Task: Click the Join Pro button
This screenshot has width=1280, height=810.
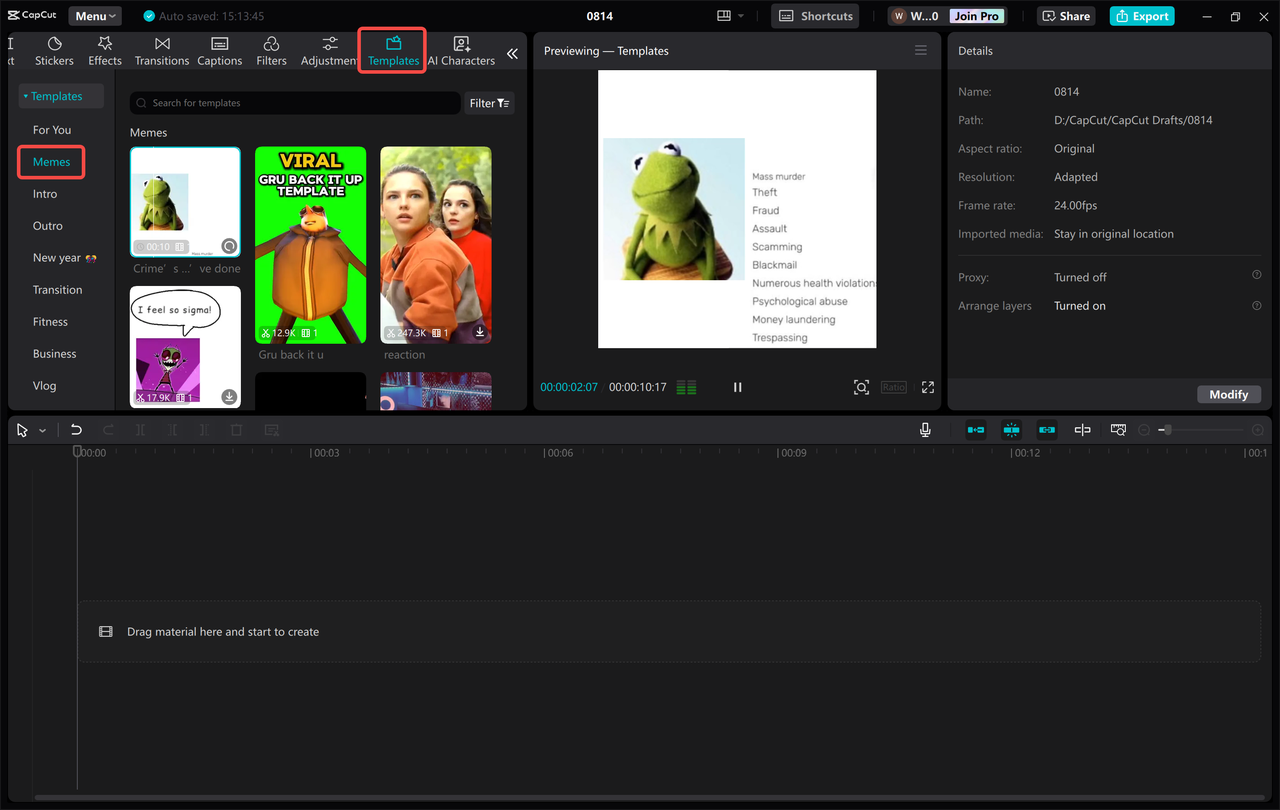Action: tap(976, 15)
